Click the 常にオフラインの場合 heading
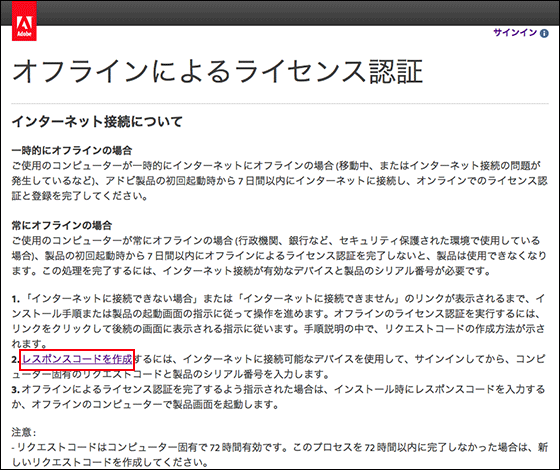This screenshot has width=560, height=470. (x=62, y=225)
